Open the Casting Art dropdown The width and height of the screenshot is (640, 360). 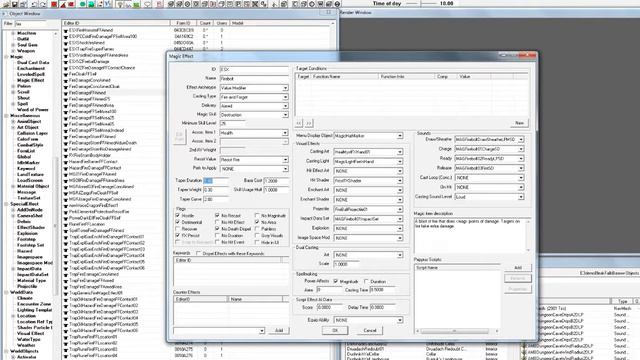(400, 152)
